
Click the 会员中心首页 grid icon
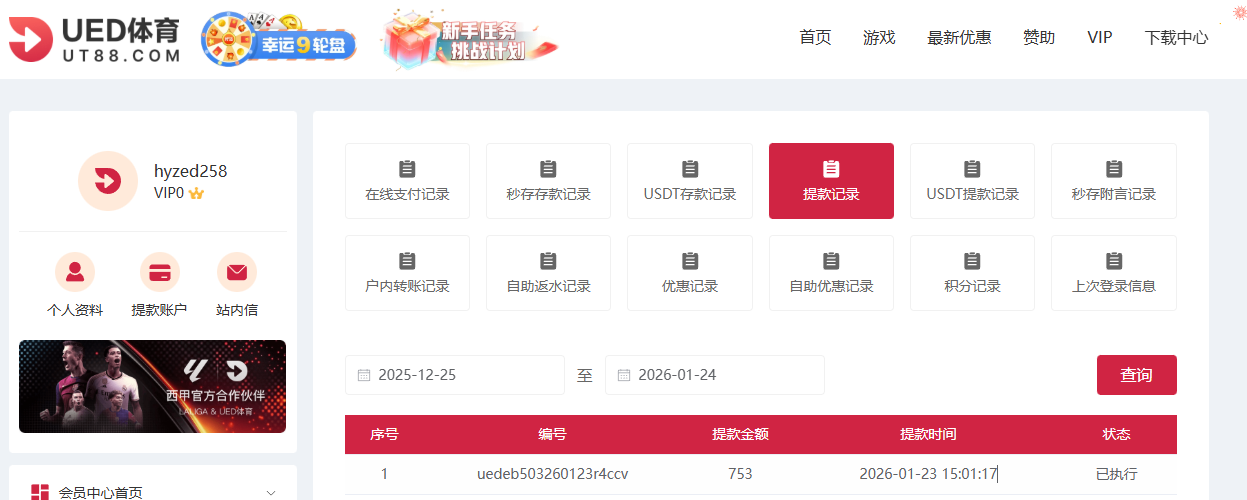click(40, 492)
